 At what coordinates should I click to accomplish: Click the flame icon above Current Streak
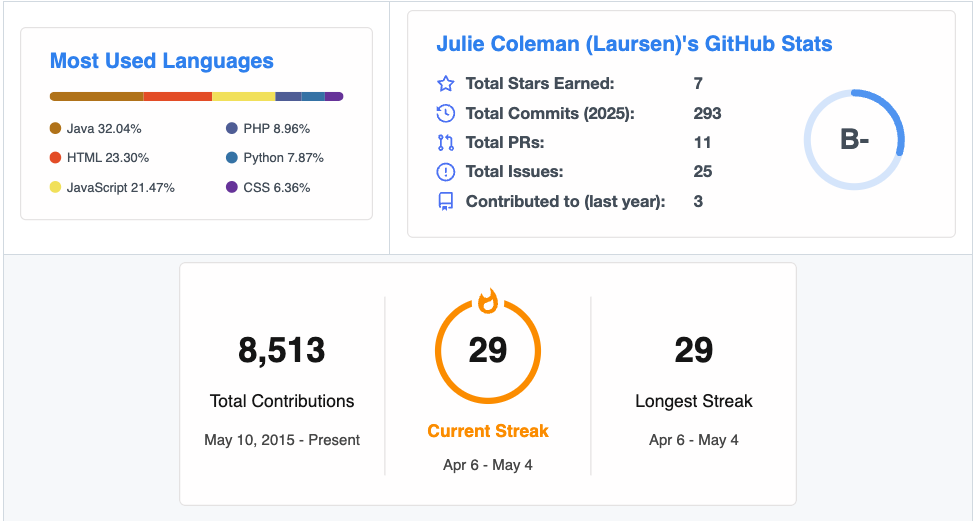pyautogui.click(x=488, y=301)
